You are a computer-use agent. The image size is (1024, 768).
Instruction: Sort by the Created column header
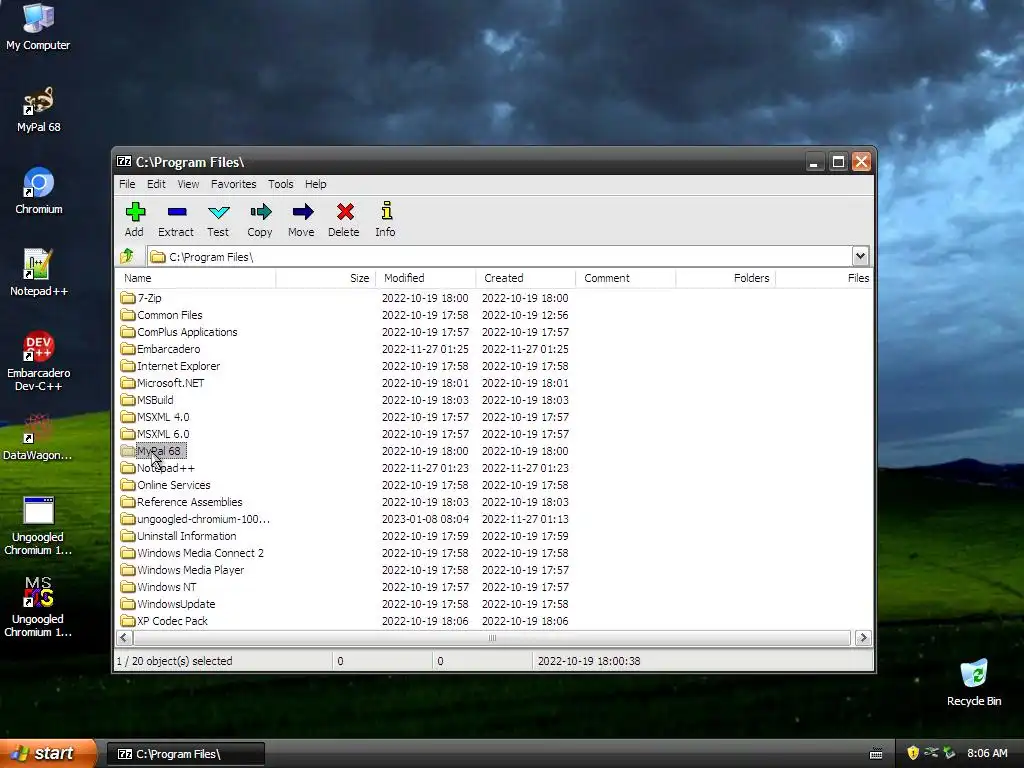(526, 278)
